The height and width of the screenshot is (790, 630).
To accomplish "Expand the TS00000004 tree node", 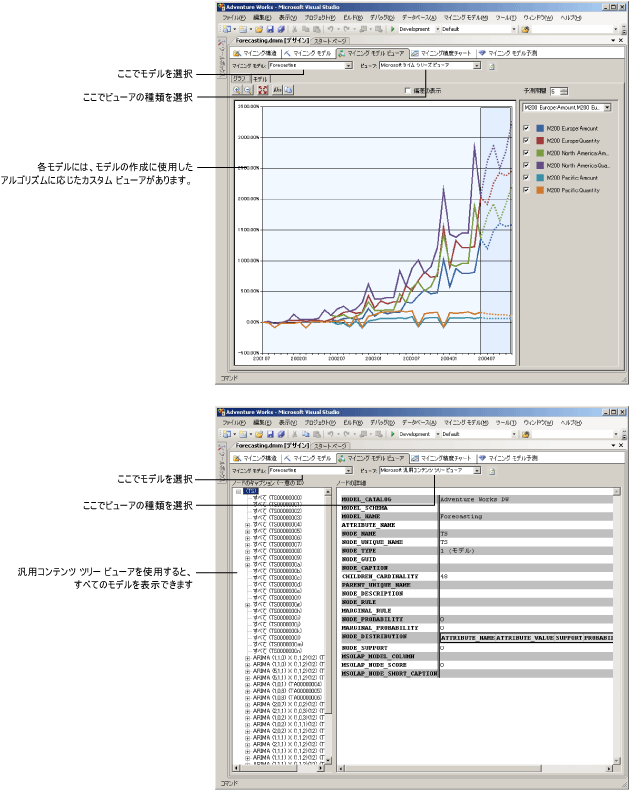I will (x=247, y=523).
